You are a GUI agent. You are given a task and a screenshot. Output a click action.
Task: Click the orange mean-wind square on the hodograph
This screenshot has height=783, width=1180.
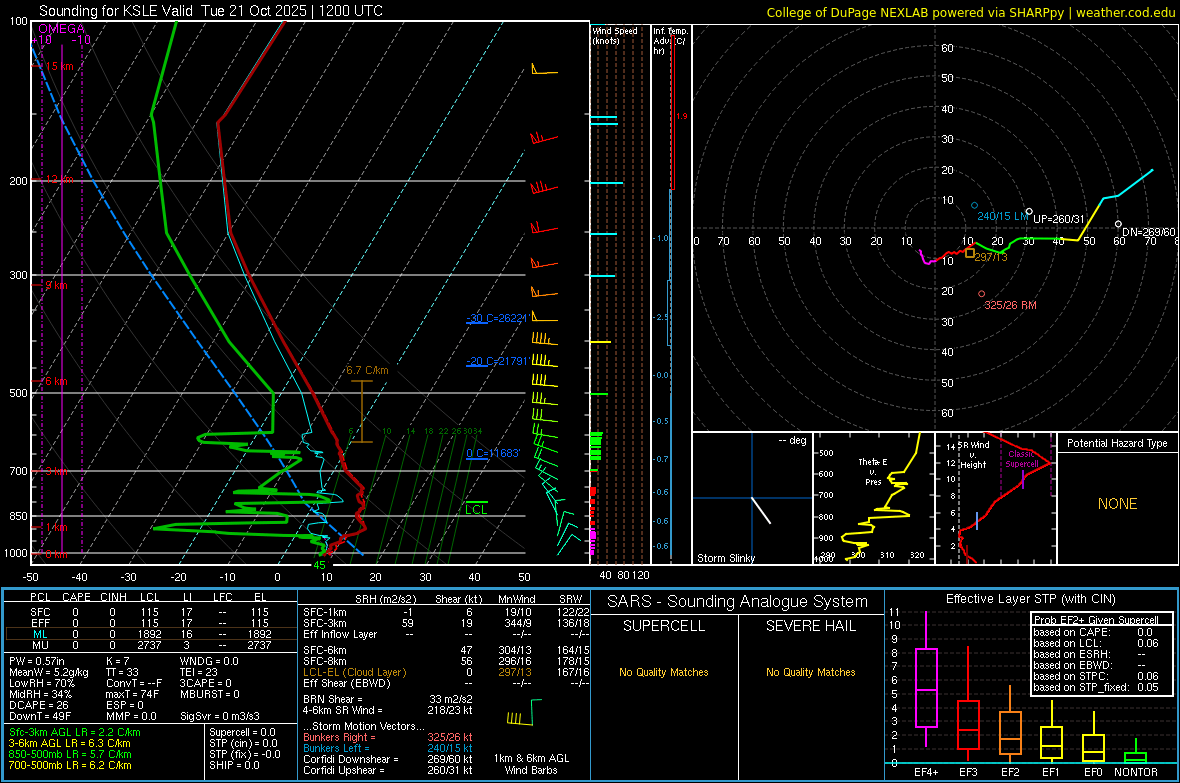click(x=970, y=254)
